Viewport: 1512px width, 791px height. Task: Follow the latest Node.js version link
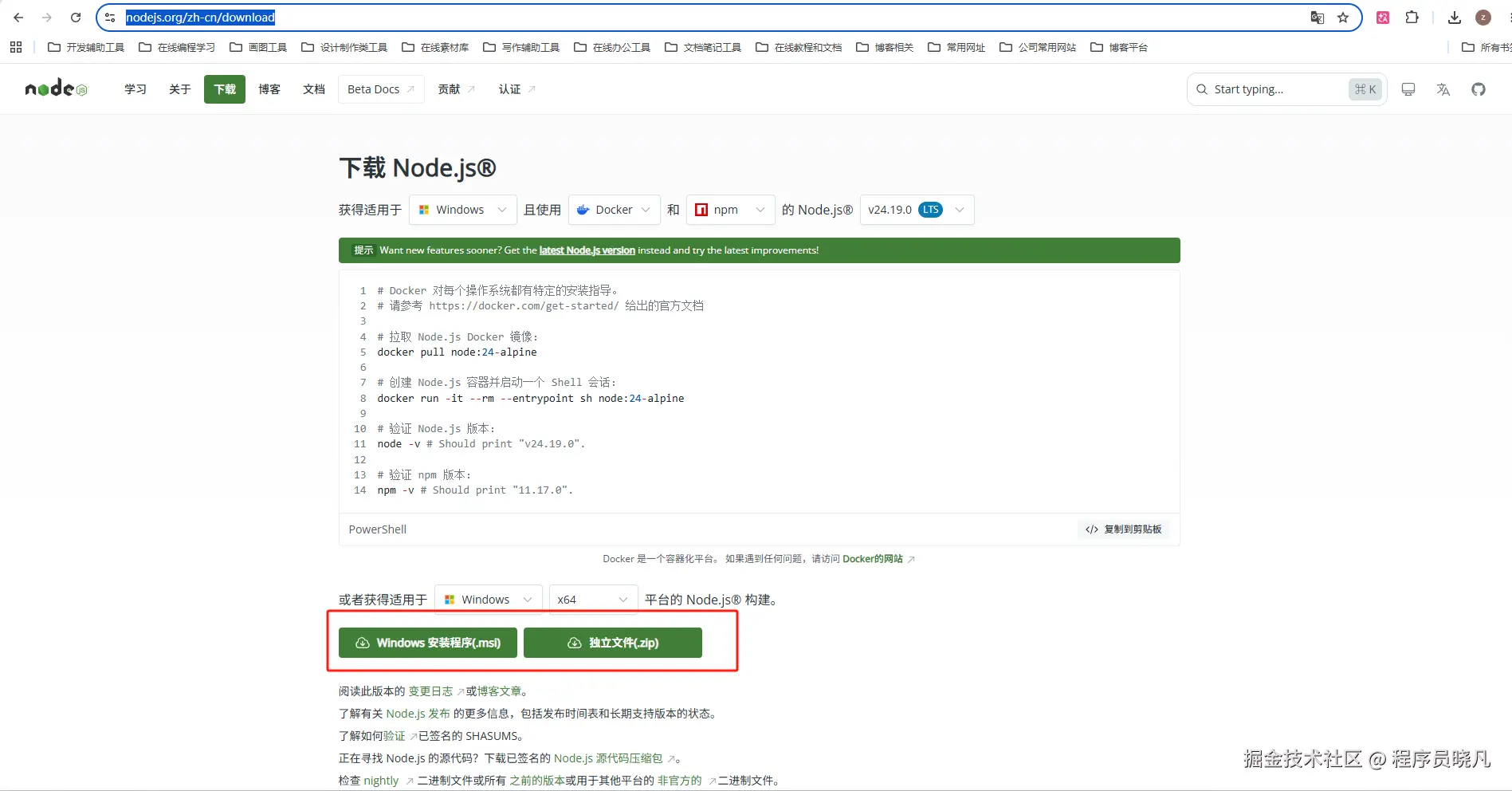[587, 250]
